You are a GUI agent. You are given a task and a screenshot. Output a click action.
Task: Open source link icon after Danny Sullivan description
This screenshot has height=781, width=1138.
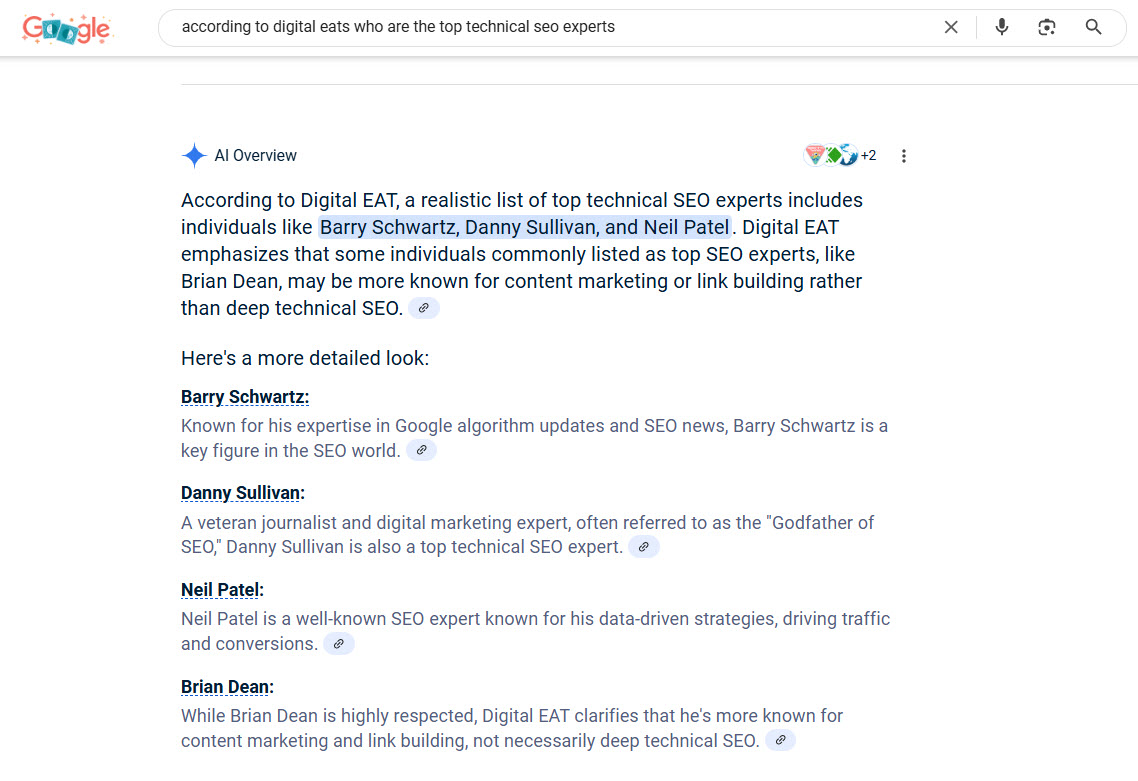[644, 547]
